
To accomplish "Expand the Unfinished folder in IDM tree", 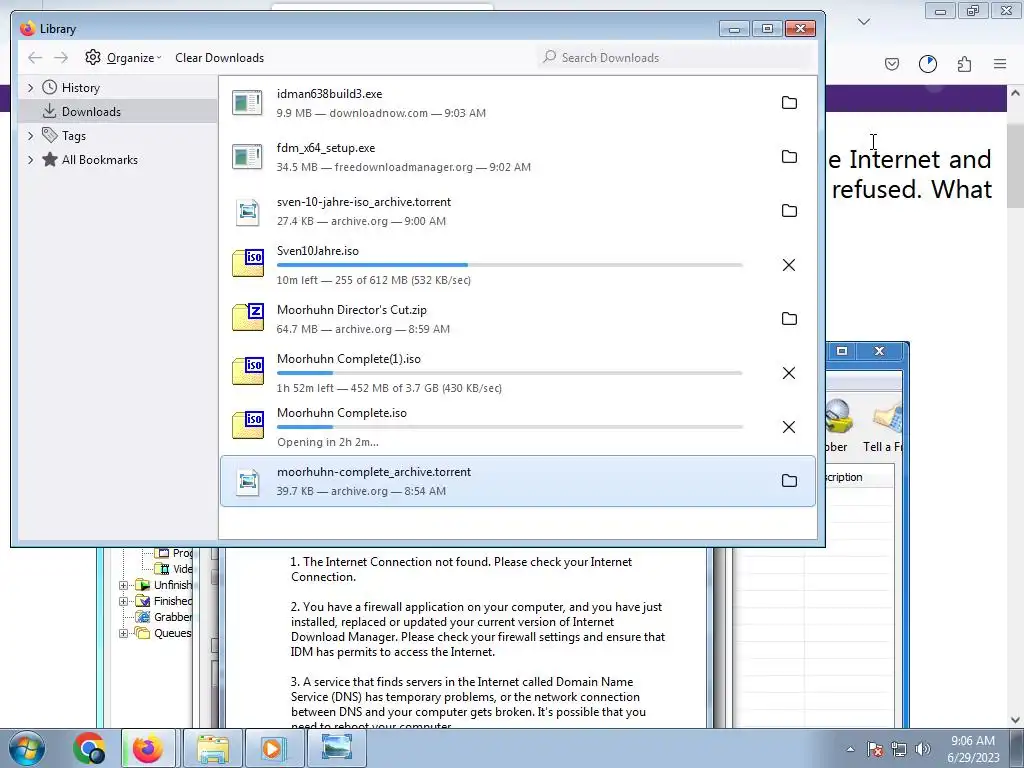I will coord(123,585).
